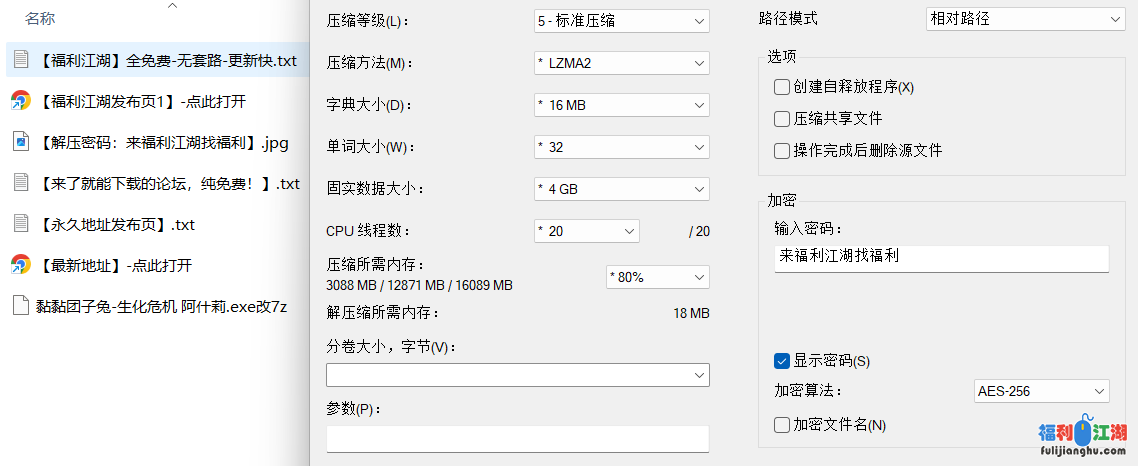Expand the 压缩方法 LZMA2 dropdown
1138x466 pixels.
click(621, 63)
